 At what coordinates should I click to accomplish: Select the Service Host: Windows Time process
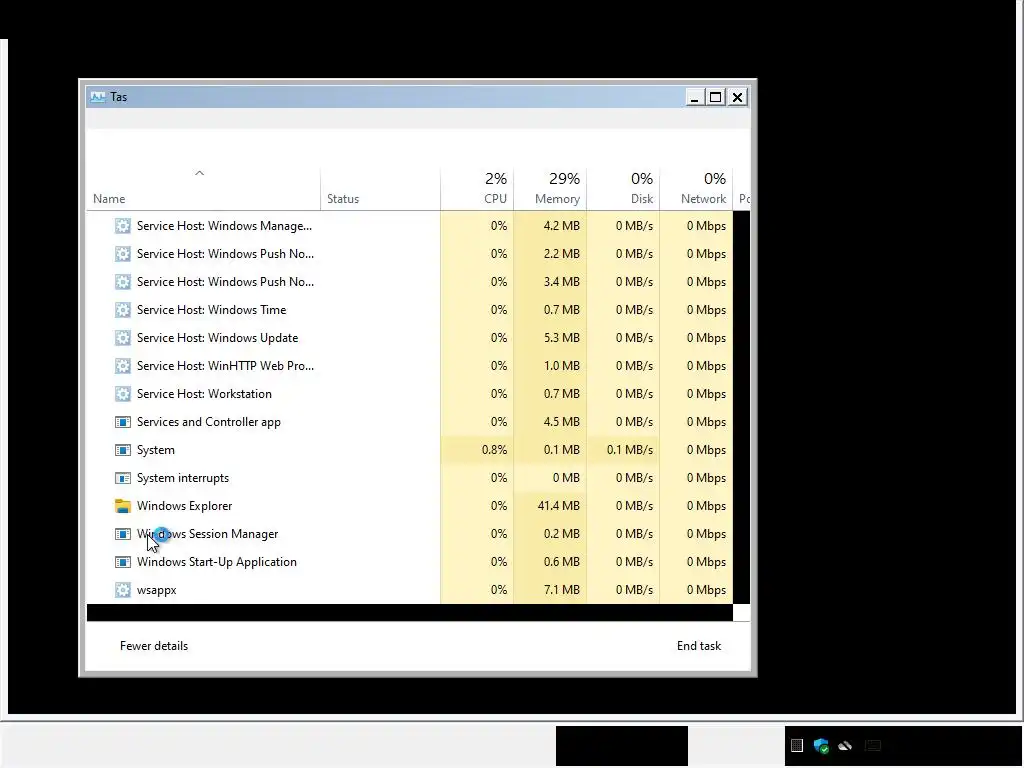(211, 310)
